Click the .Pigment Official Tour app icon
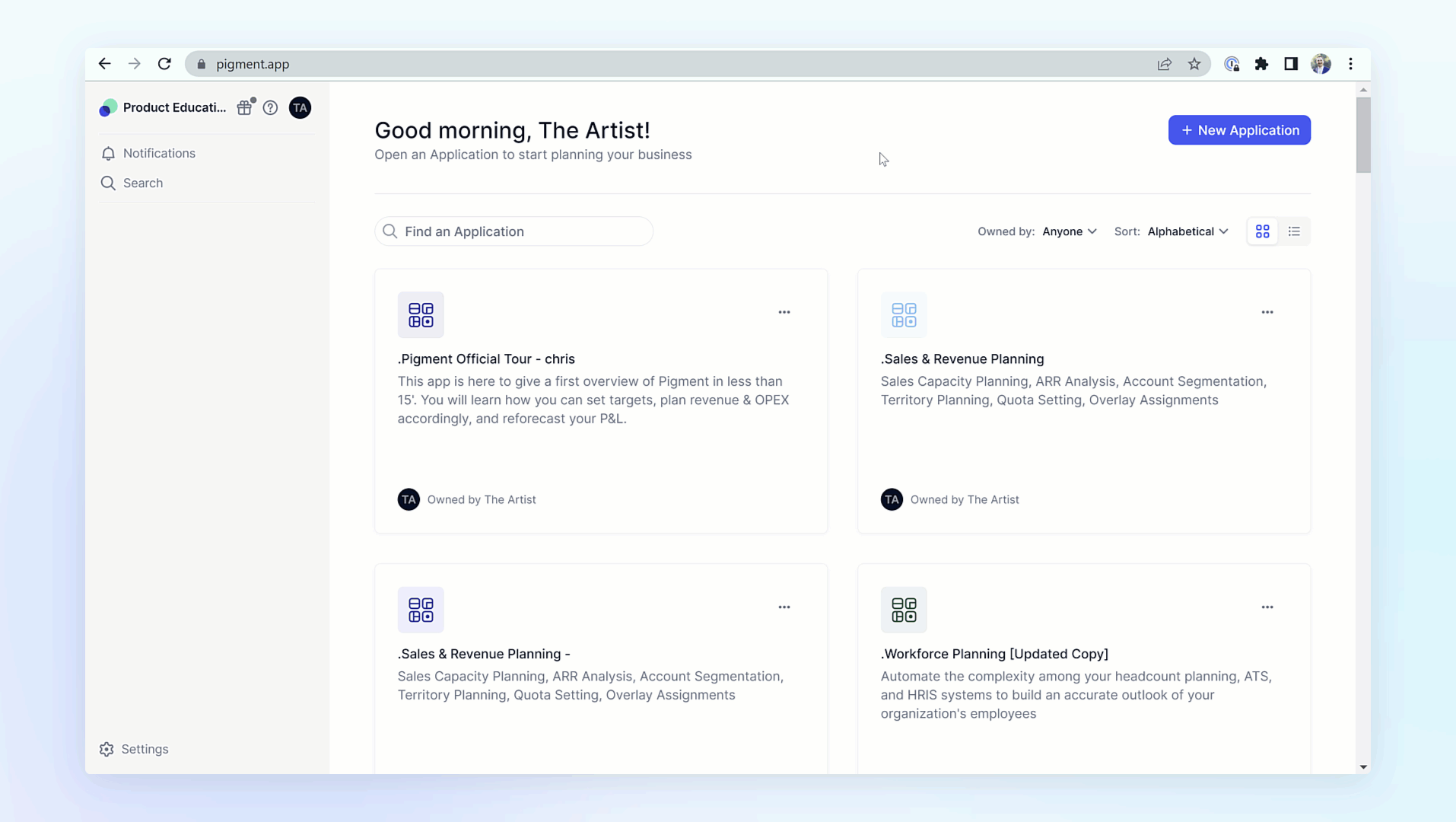The height and width of the screenshot is (822, 1456). click(x=421, y=315)
